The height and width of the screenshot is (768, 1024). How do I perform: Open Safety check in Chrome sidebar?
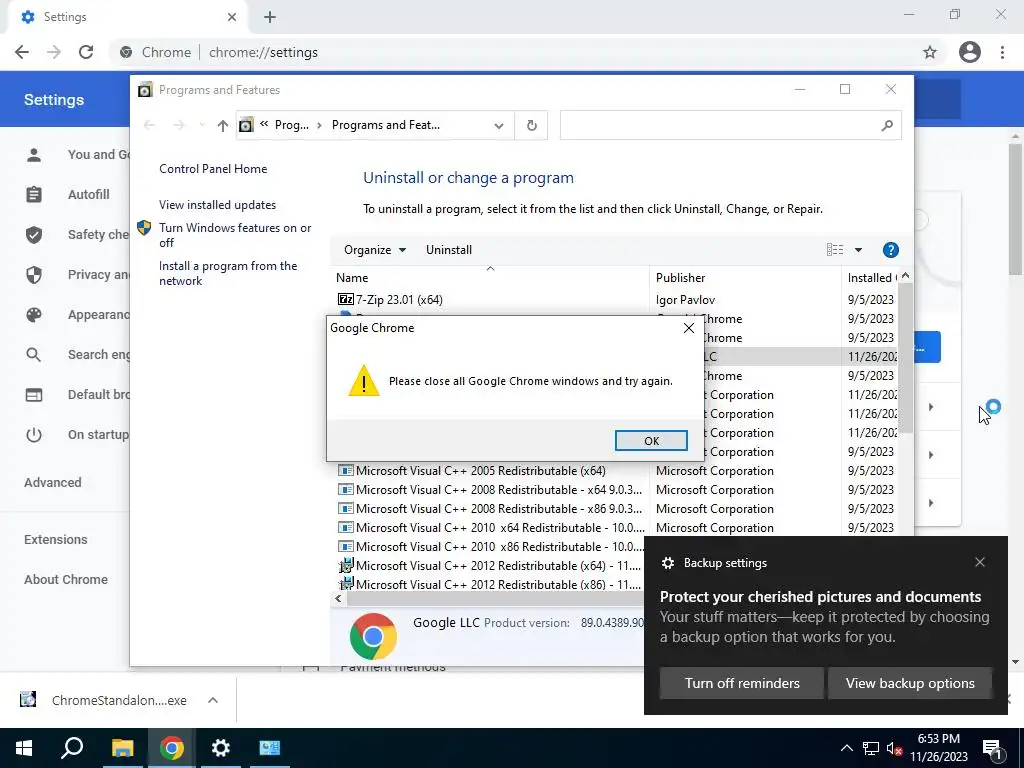98,234
